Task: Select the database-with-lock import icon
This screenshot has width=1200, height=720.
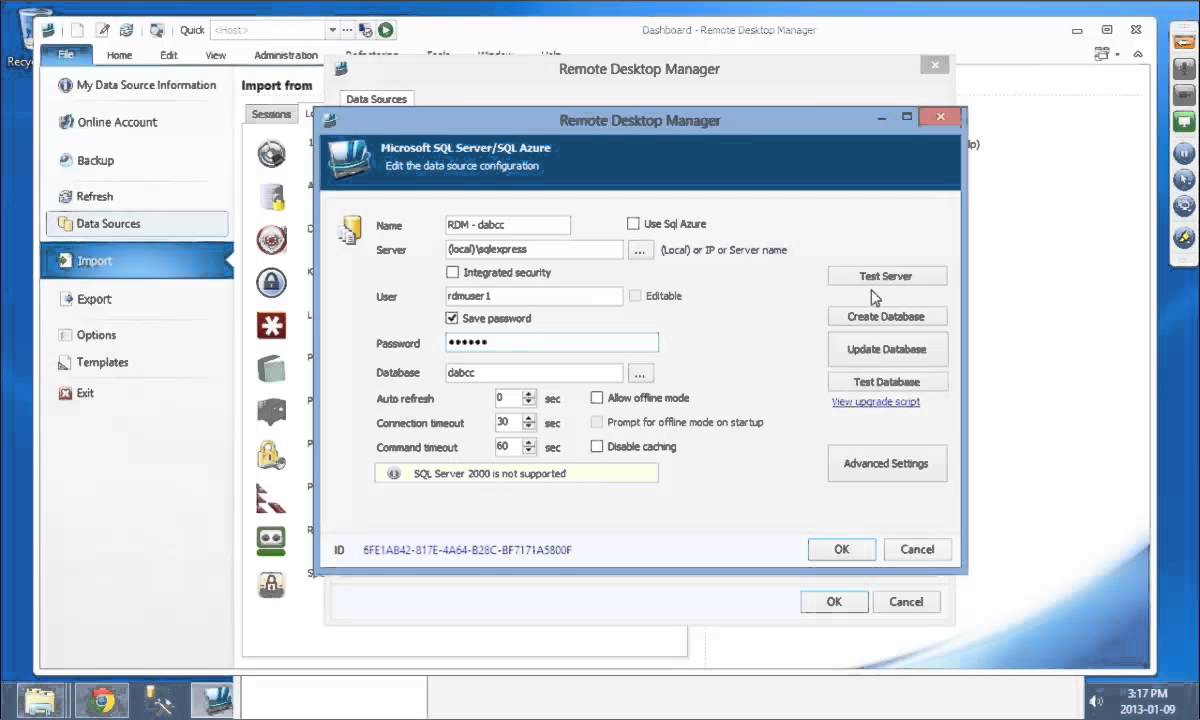Action: pyautogui.click(x=271, y=196)
